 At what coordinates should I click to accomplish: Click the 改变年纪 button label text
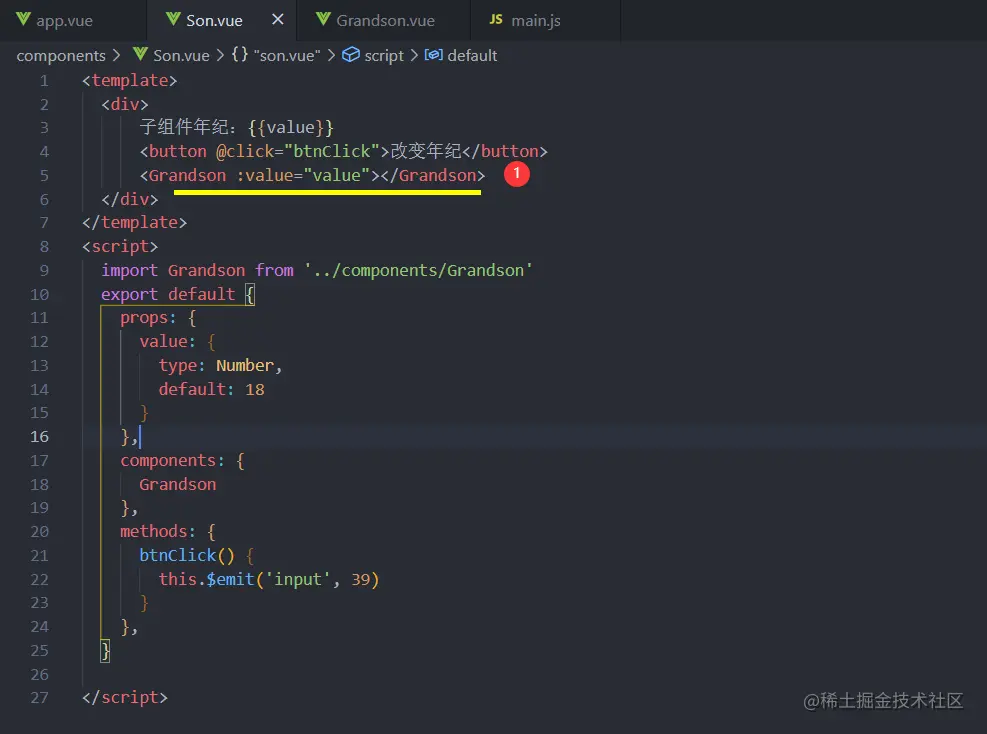[426, 151]
